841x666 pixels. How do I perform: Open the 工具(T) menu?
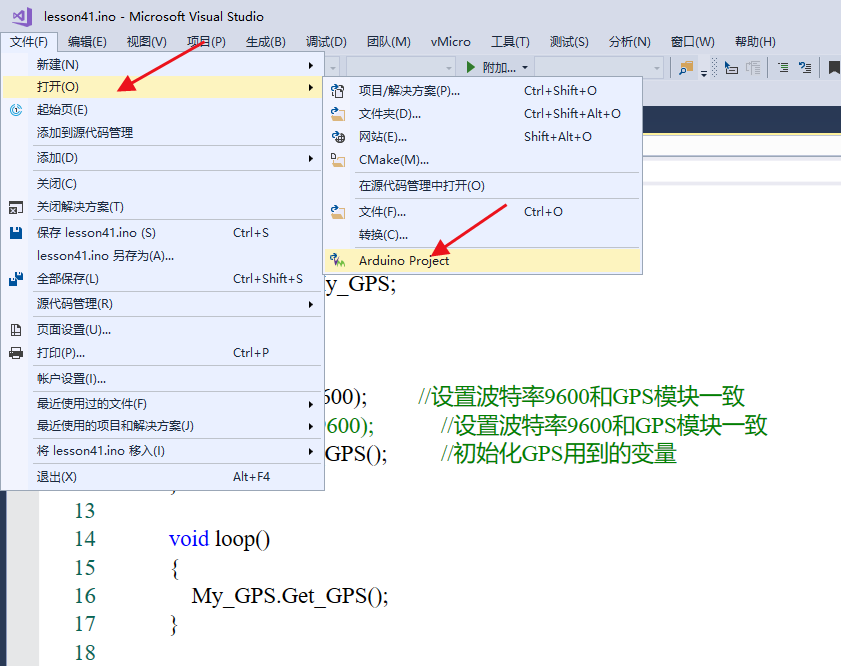click(510, 42)
